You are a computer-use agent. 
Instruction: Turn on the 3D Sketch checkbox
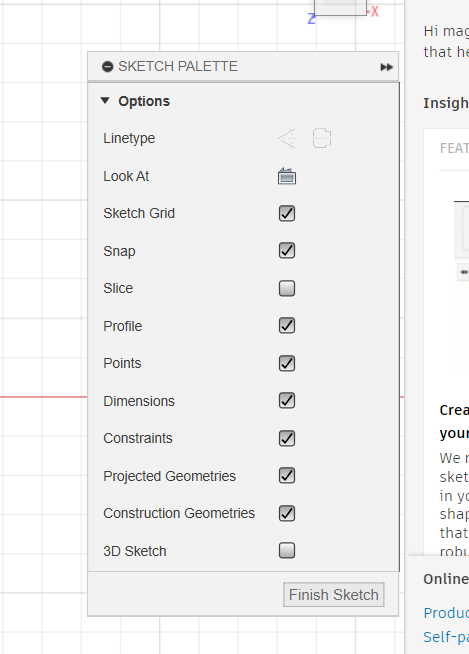(x=287, y=551)
